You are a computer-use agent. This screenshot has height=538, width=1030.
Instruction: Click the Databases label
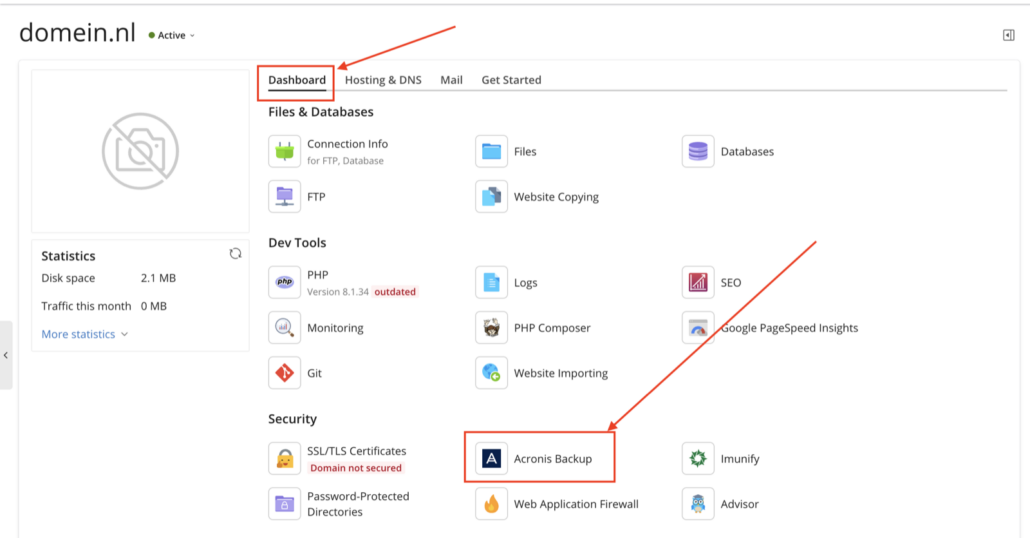(x=748, y=151)
